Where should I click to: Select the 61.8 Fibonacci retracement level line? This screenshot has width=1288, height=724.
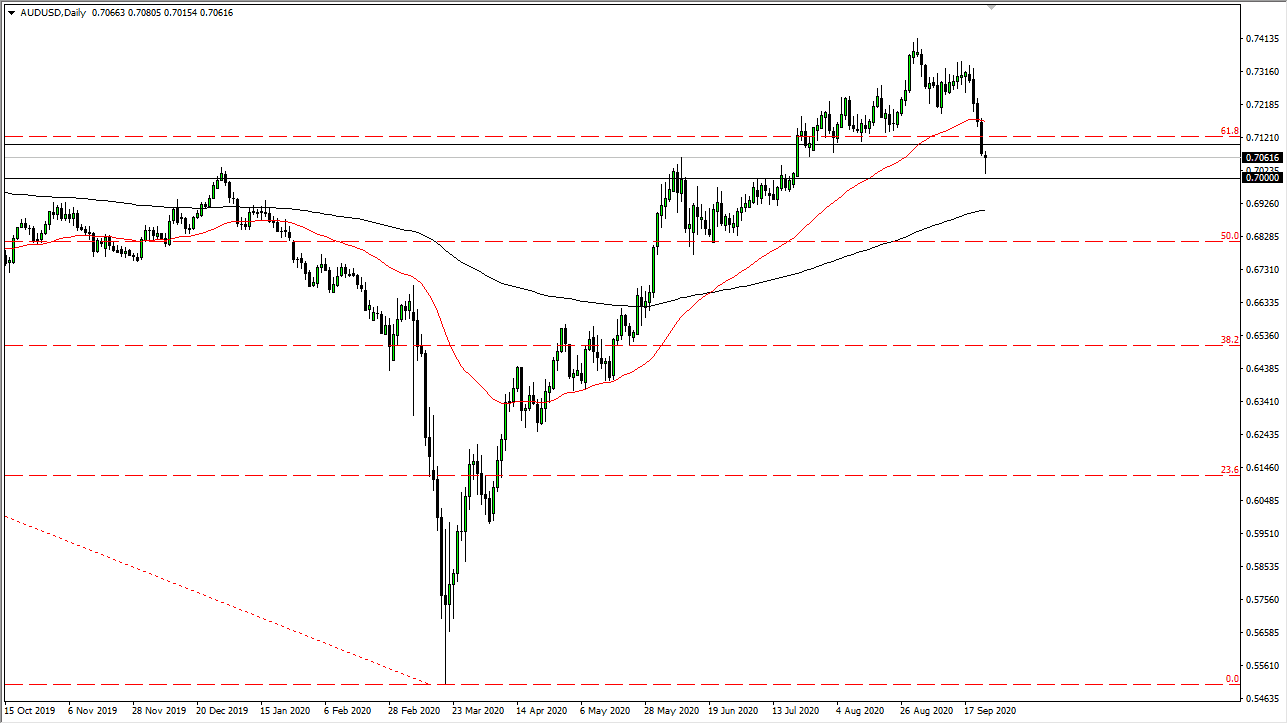(x=600, y=134)
